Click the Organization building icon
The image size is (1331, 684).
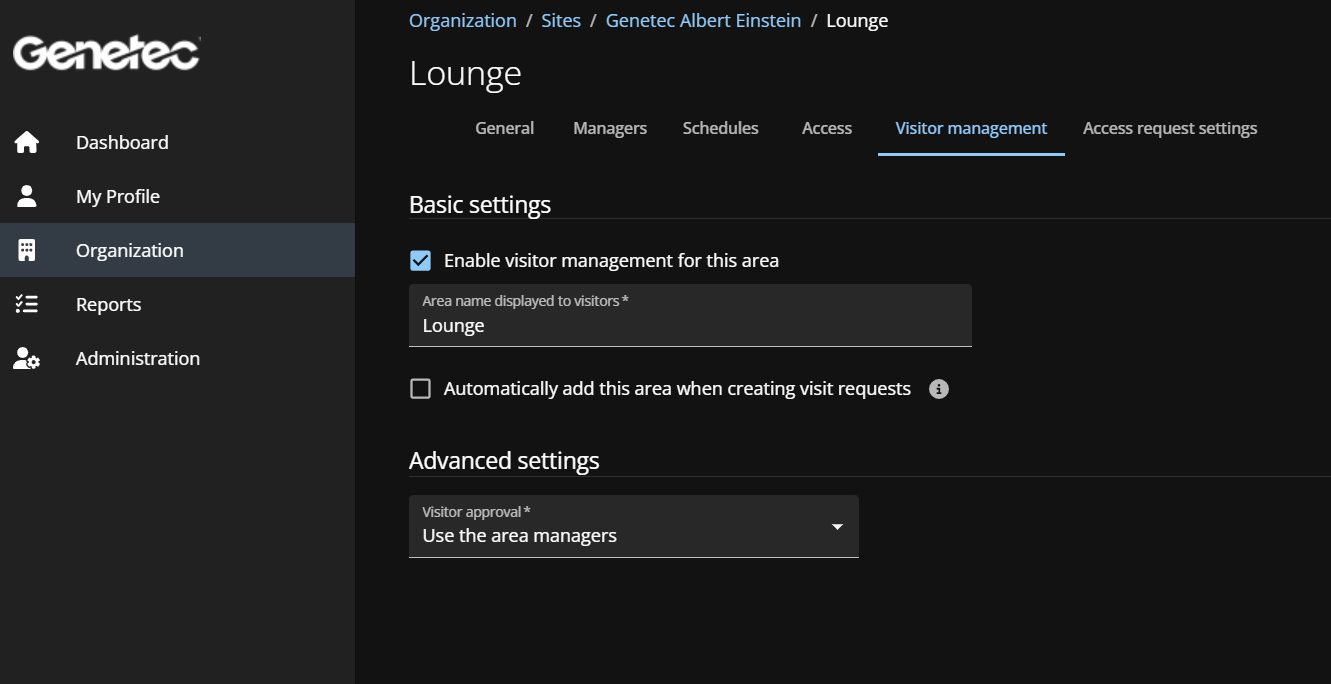coord(27,250)
